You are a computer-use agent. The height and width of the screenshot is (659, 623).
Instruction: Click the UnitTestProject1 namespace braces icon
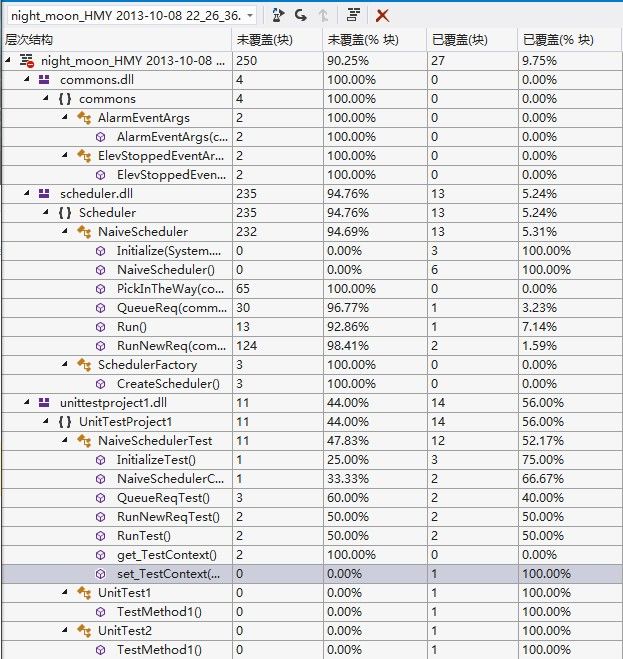point(65,422)
